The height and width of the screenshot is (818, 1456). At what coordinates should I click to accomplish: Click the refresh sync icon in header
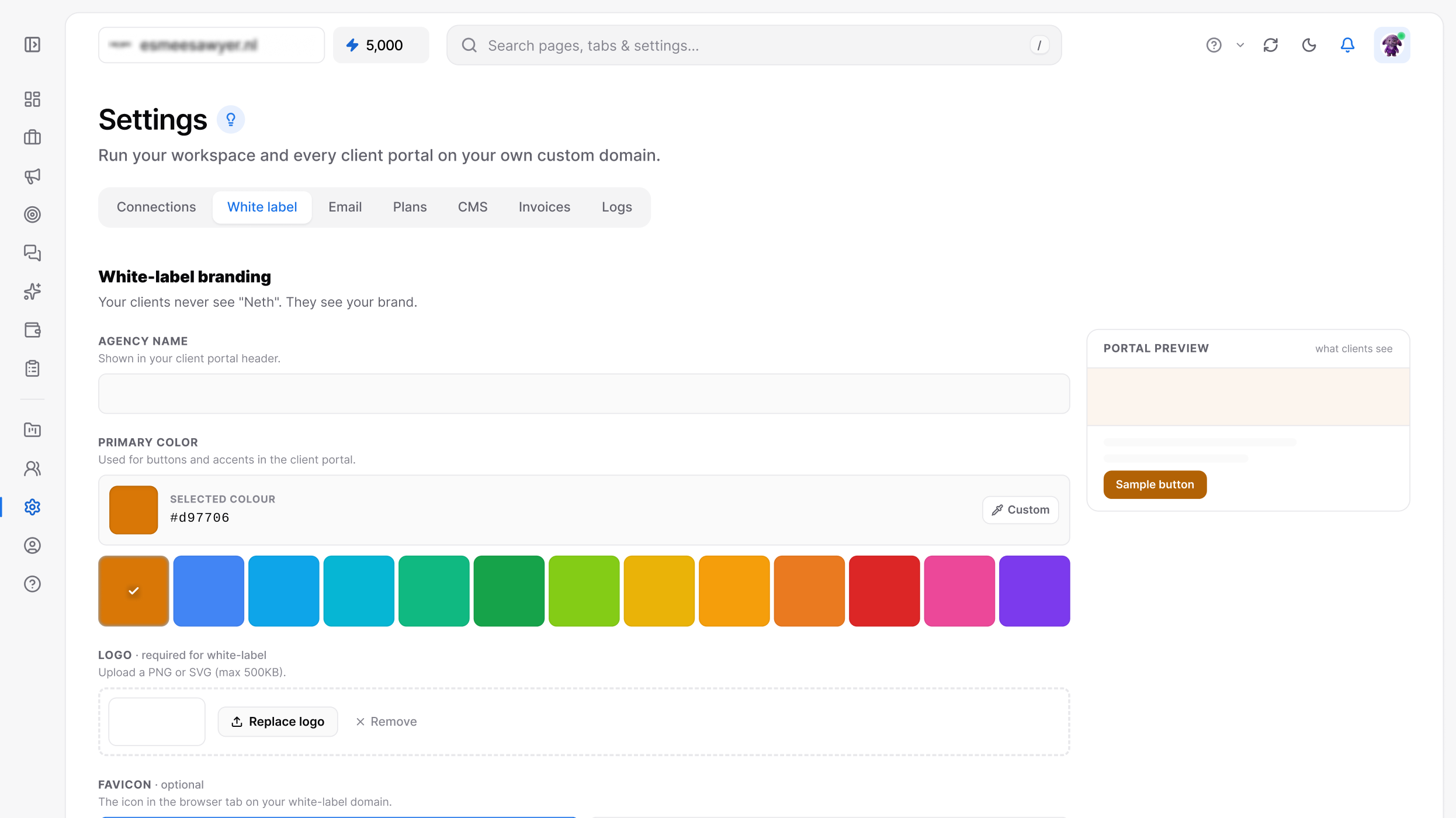[1271, 45]
